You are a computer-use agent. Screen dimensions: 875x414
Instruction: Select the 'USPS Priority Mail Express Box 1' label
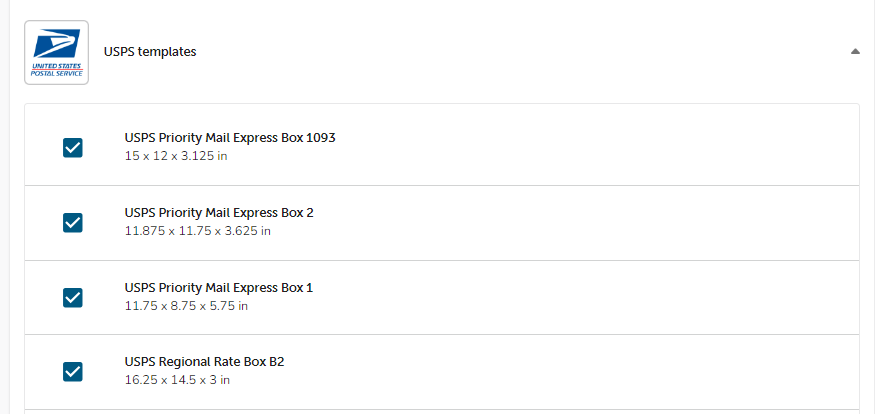(219, 288)
